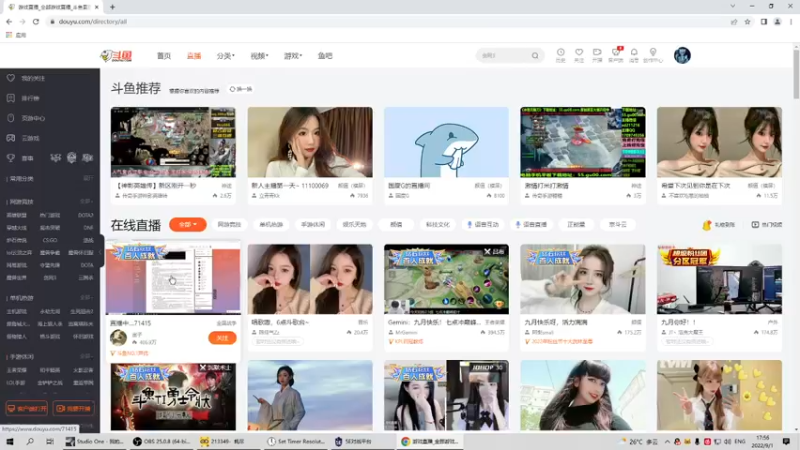Select the 单机热游 filter chip
This screenshot has height=450, width=800.
tap(271, 224)
